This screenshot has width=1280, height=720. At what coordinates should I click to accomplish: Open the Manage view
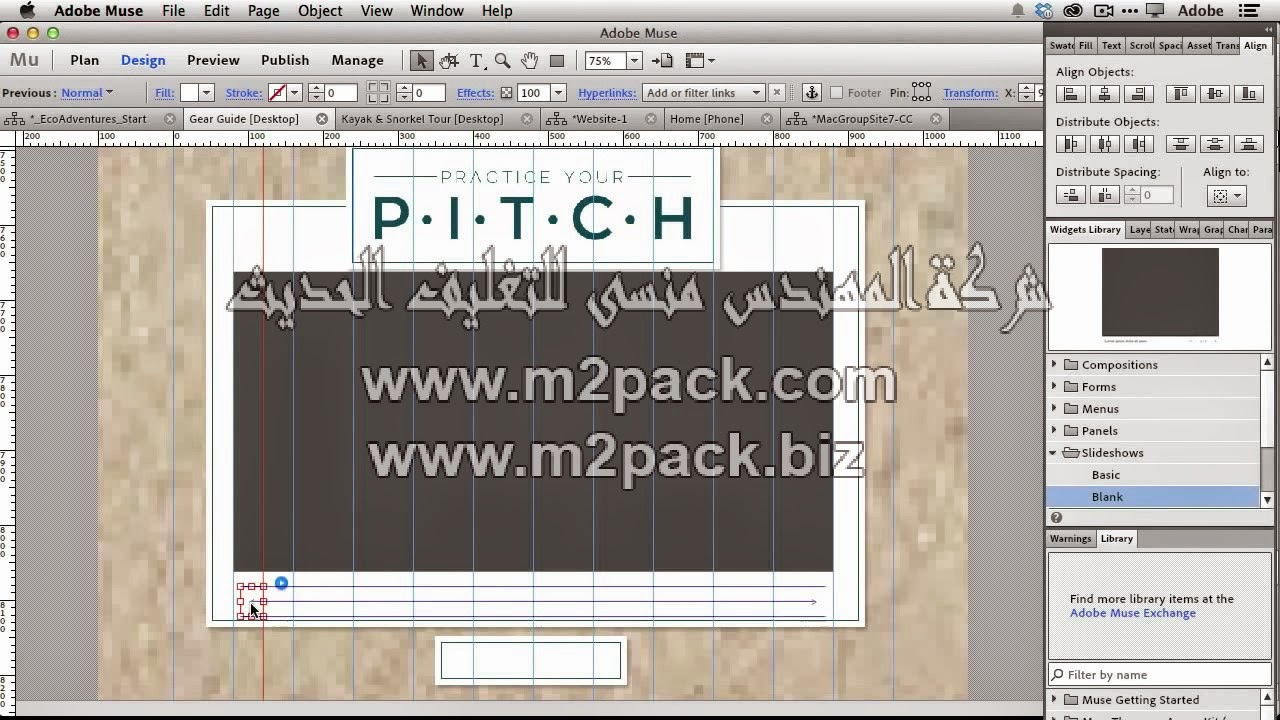(357, 61)
